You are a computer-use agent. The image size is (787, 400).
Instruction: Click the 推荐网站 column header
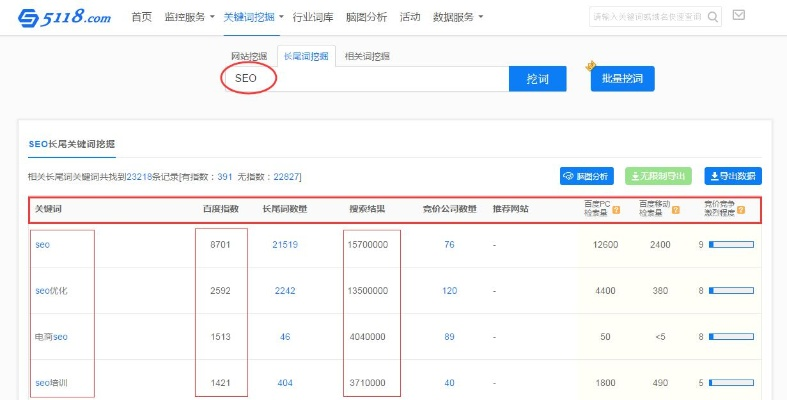[x=510, y=209]
